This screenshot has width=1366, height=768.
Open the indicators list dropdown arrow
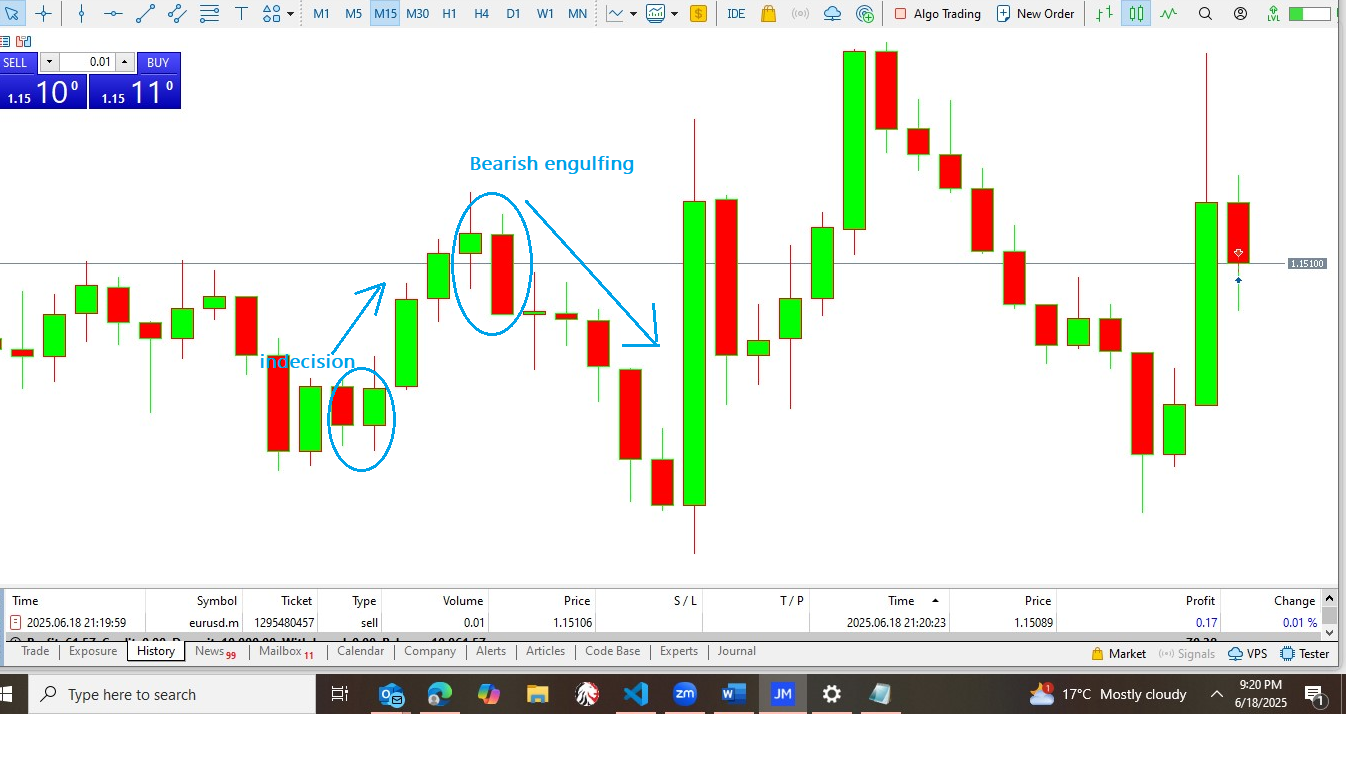pos(675,14)
